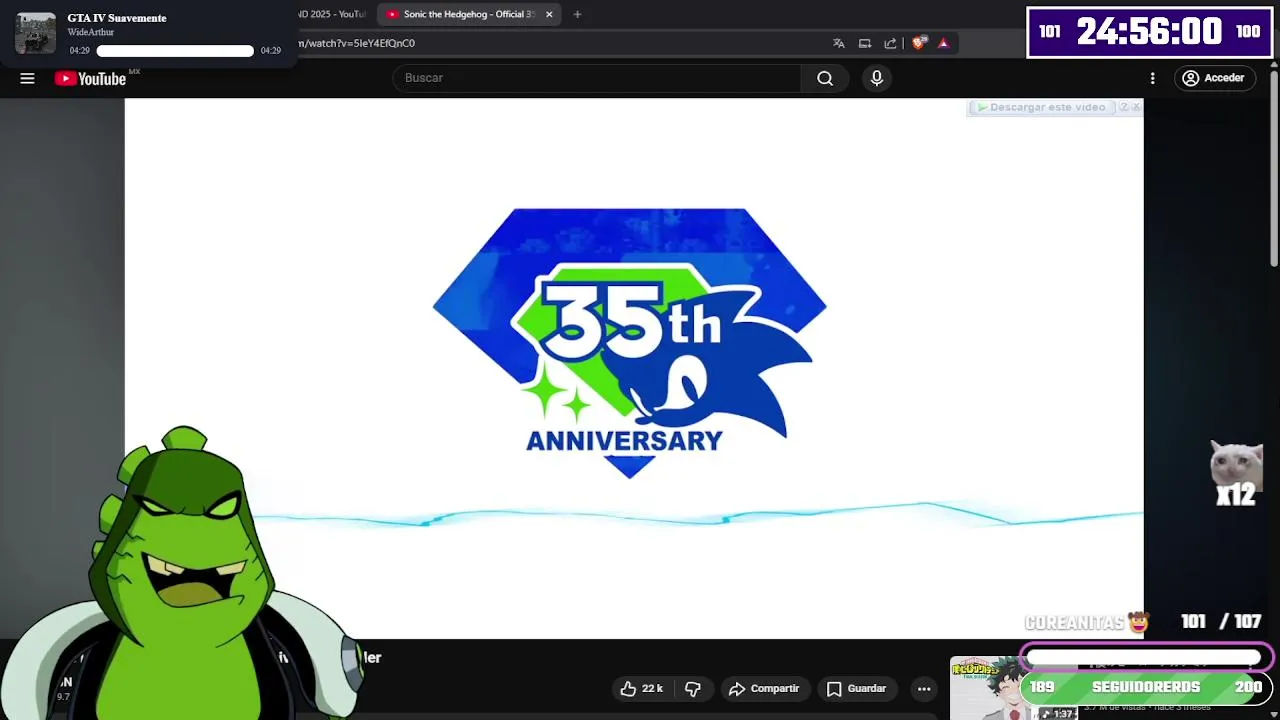
Task: Start voice search with the microphone icon
Action: 877,78
